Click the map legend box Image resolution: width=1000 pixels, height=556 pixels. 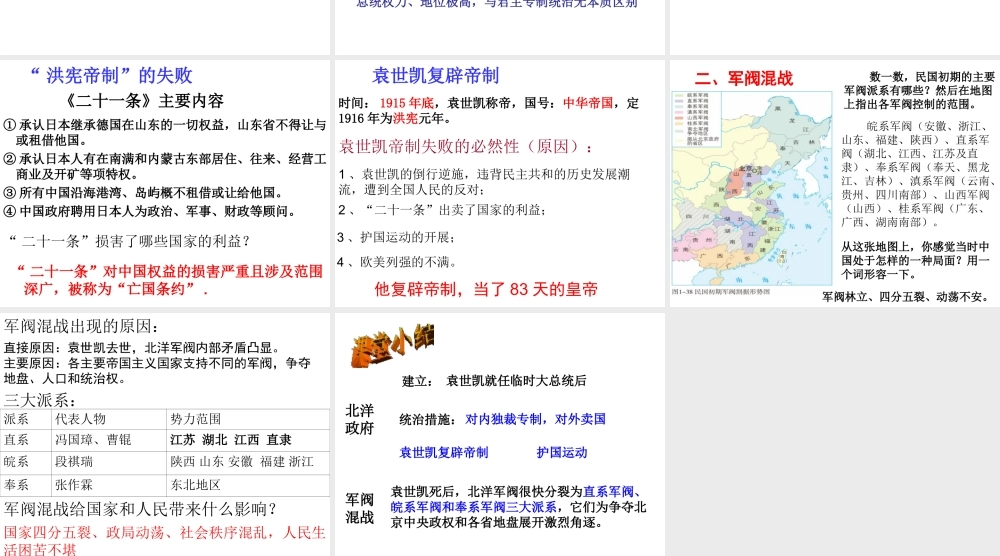(x=698, y=119)
